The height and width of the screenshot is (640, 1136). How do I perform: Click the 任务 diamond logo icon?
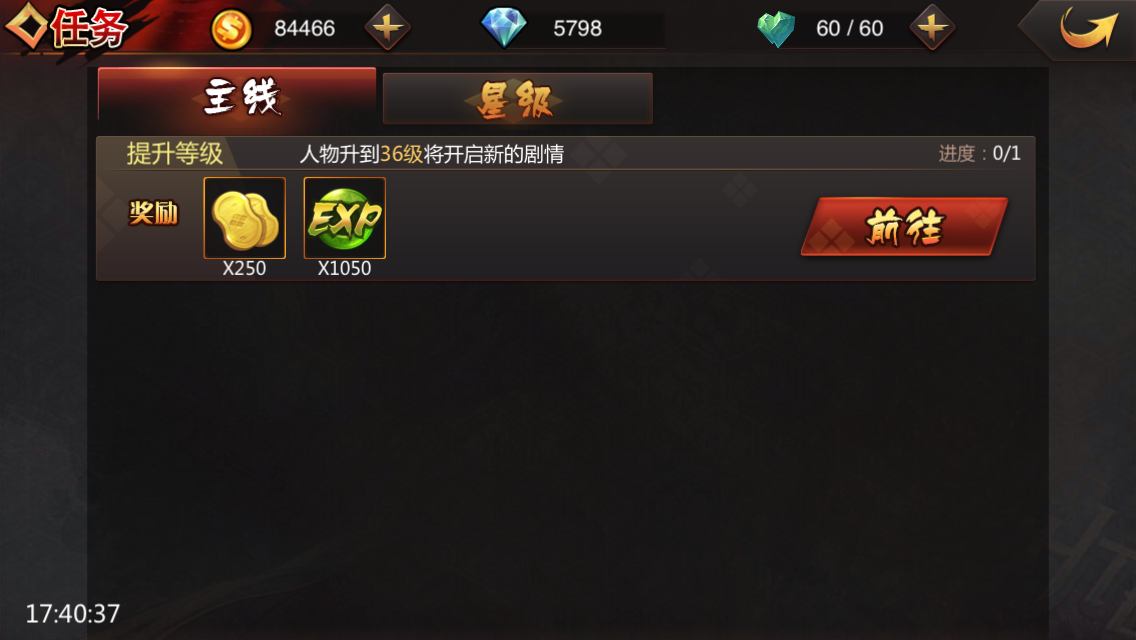pyautogui.click(x=27, y=26)
